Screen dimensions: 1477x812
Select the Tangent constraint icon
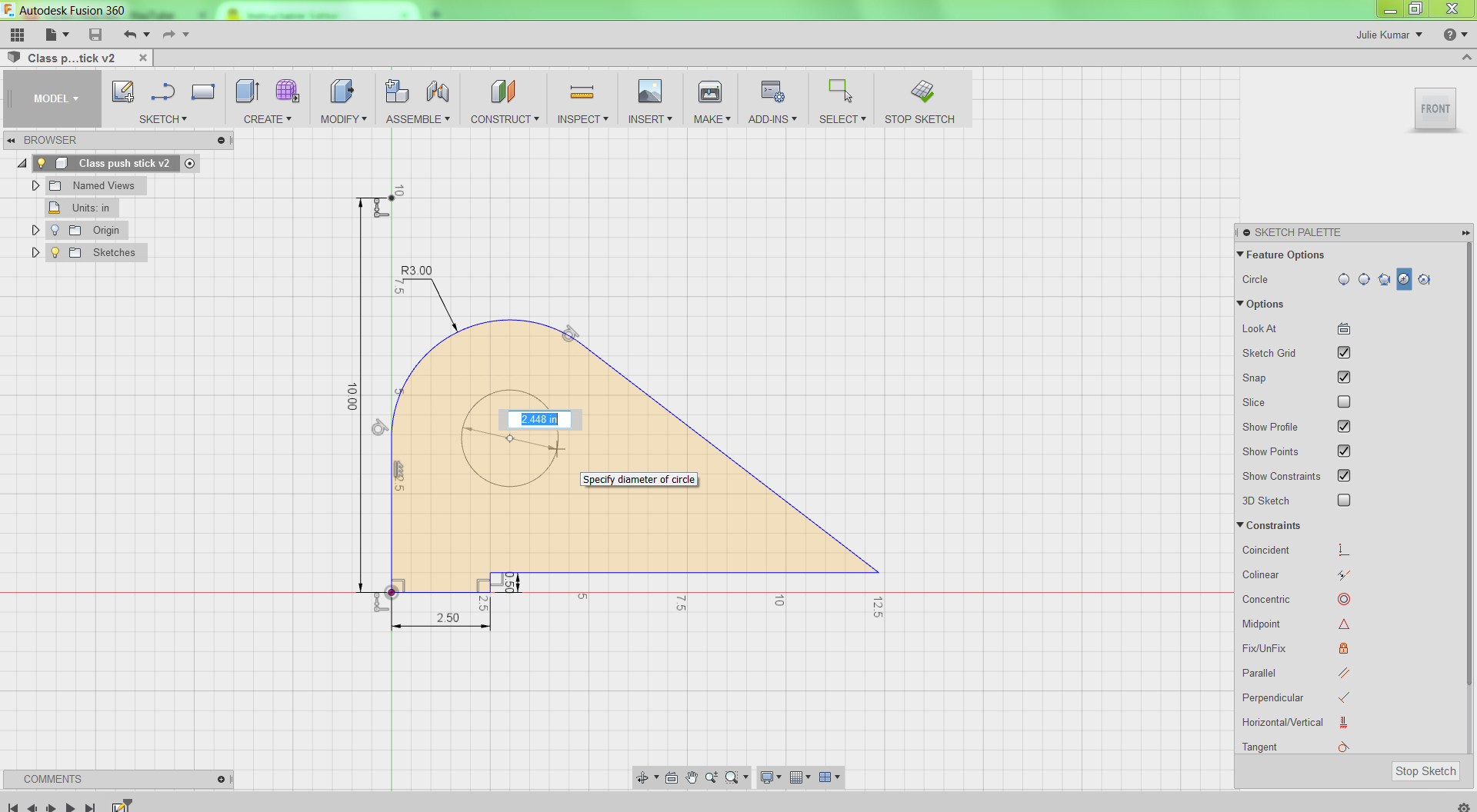pos(1344,747)
